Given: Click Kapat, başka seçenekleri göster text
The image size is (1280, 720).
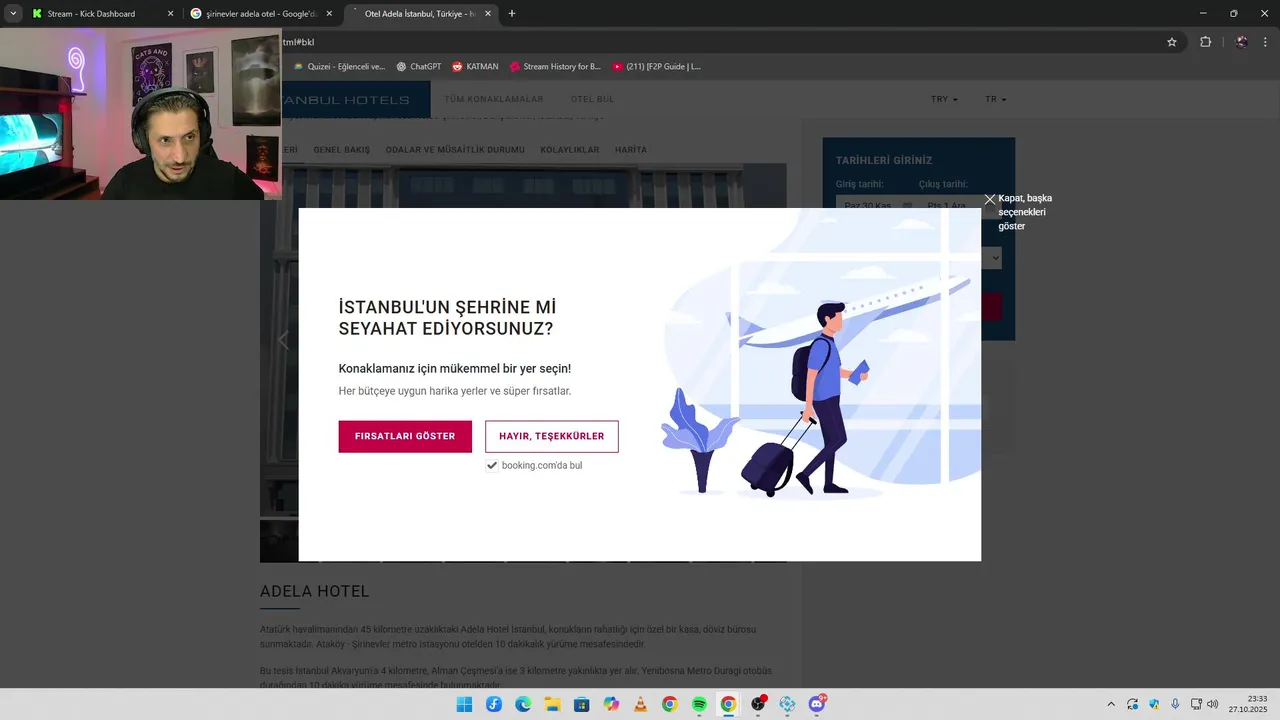Looking at the screenshot, I should point(1025,212).
